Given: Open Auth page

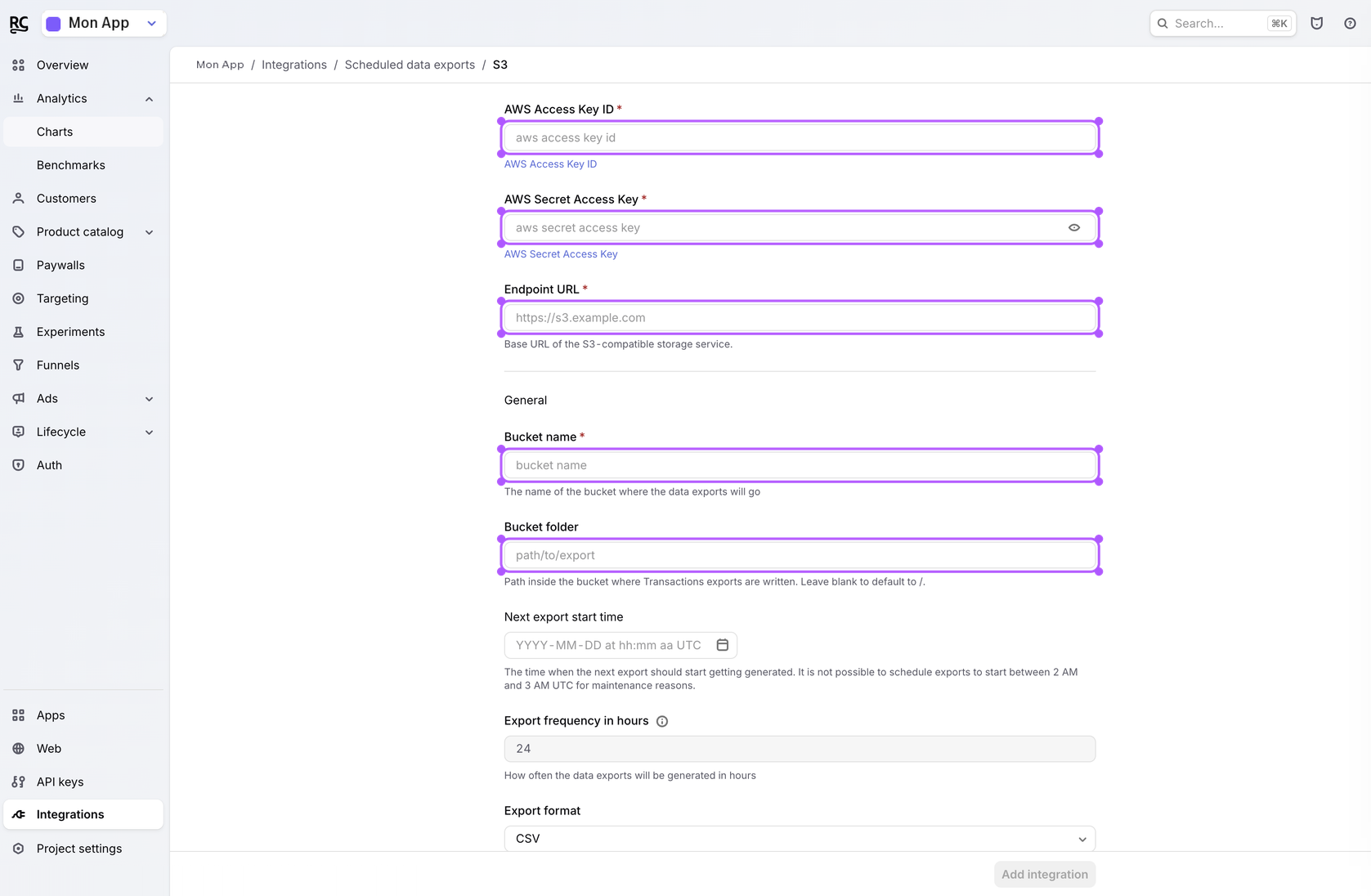Looking at the screenshot, I should point(83,465).
